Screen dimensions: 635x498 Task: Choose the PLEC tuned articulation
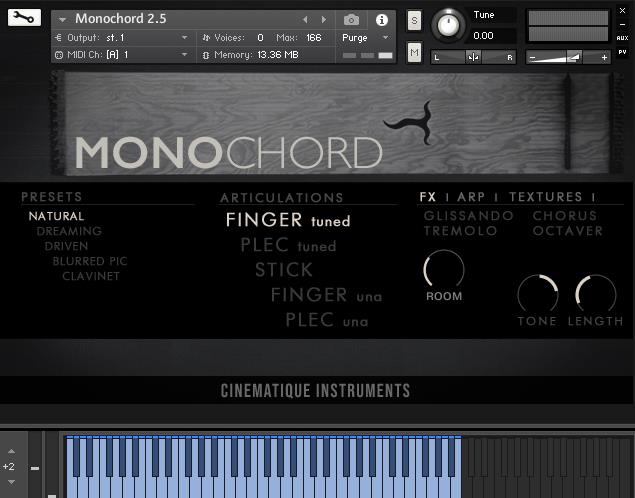[x=288, y=245]
